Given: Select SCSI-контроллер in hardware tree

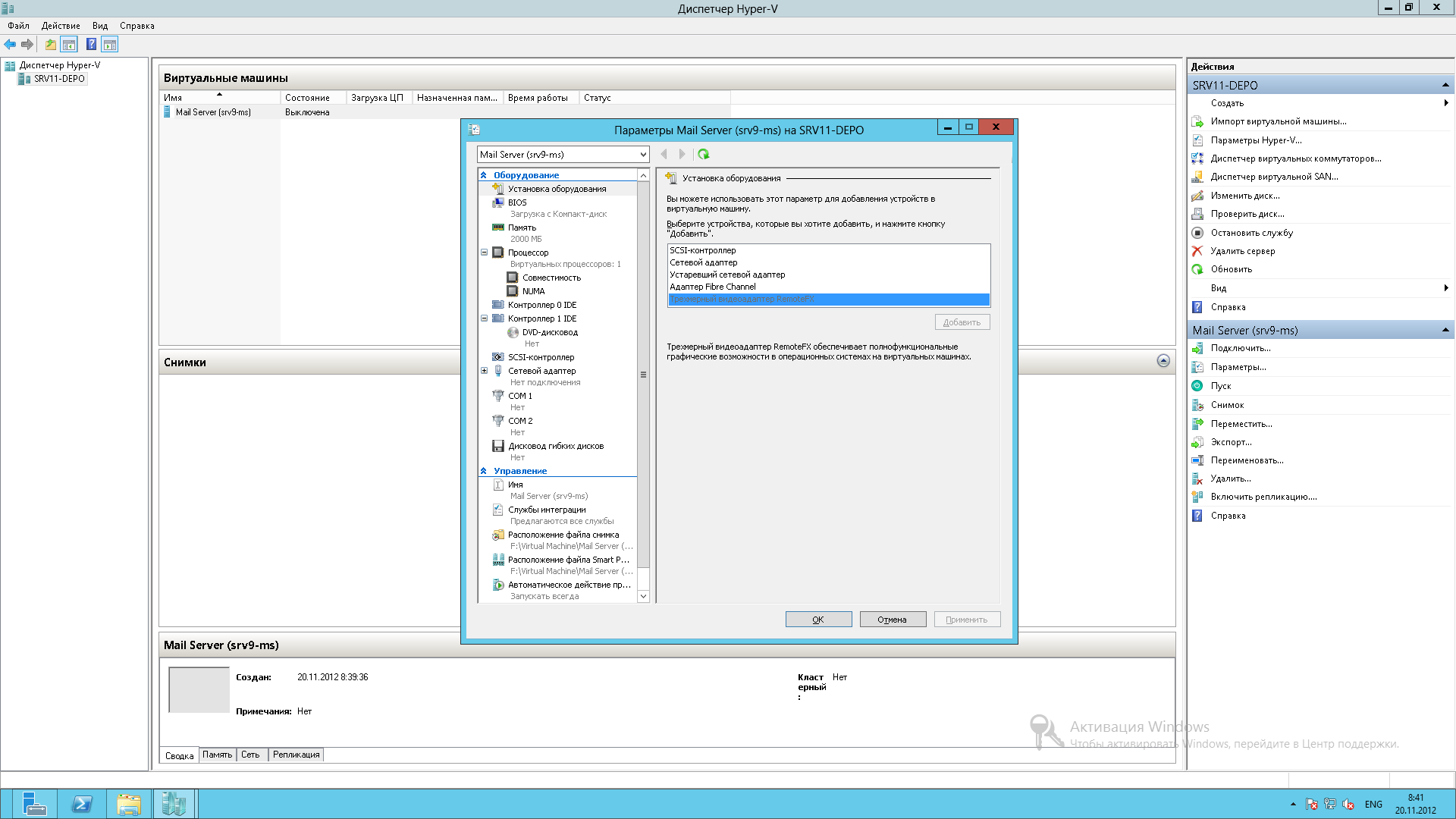Looking at the screenshot, I should [541, 357].
